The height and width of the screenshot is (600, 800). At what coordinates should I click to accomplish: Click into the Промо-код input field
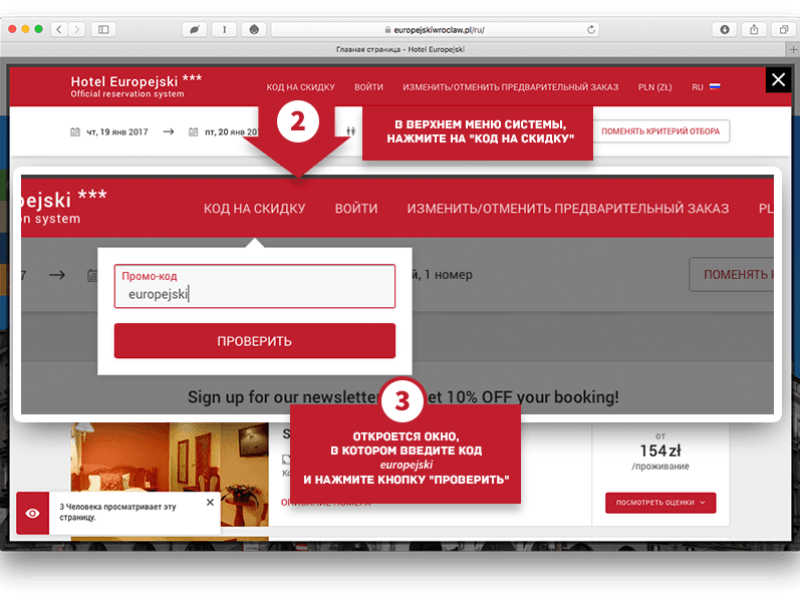255,286
